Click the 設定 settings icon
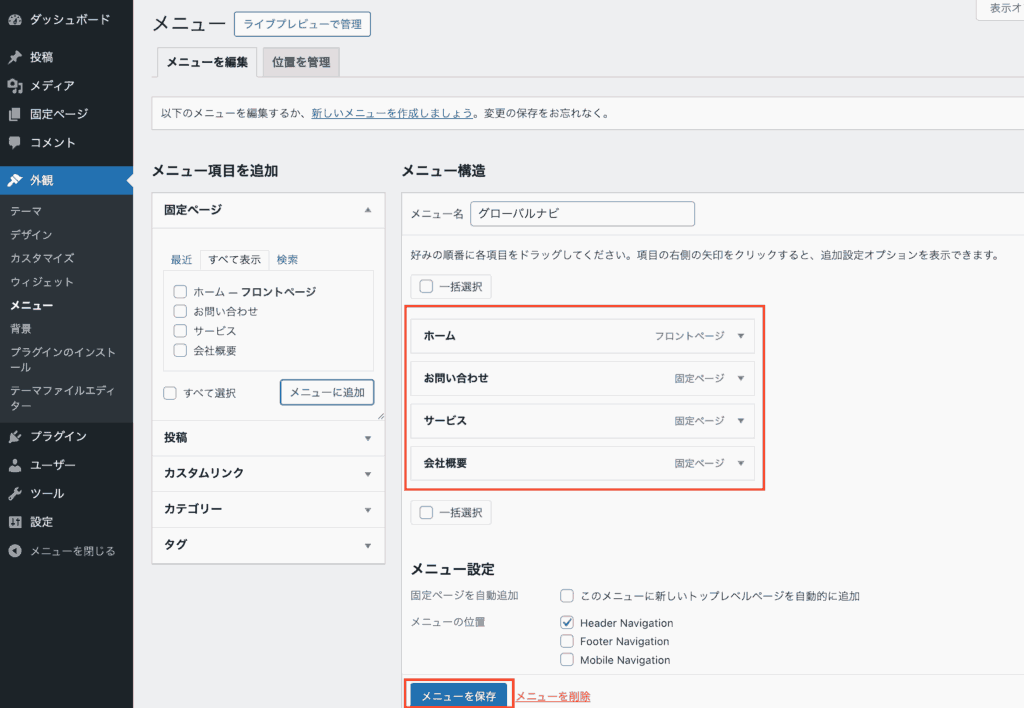 coord(15,522)
